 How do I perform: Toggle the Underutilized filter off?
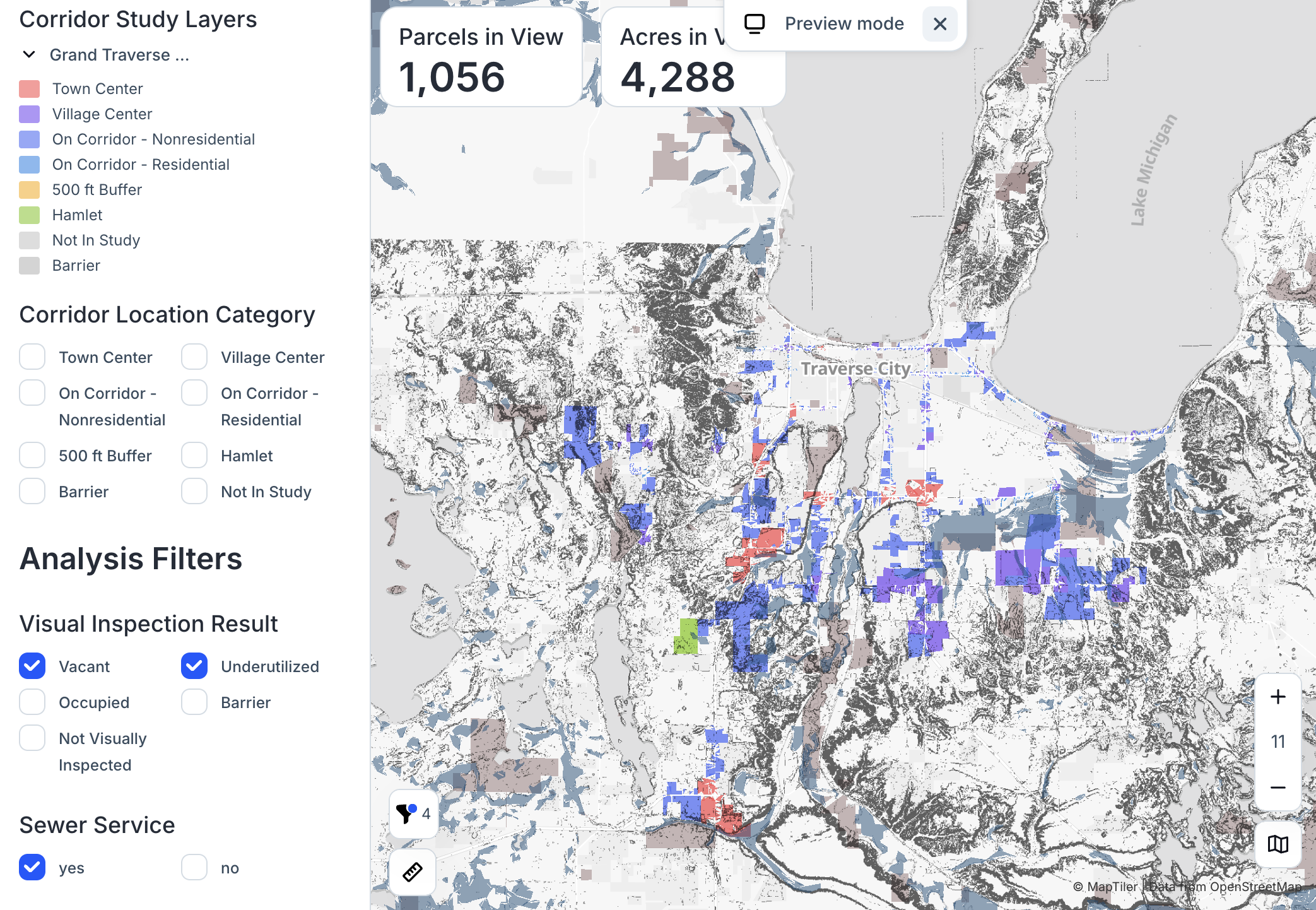click(194, 666)
